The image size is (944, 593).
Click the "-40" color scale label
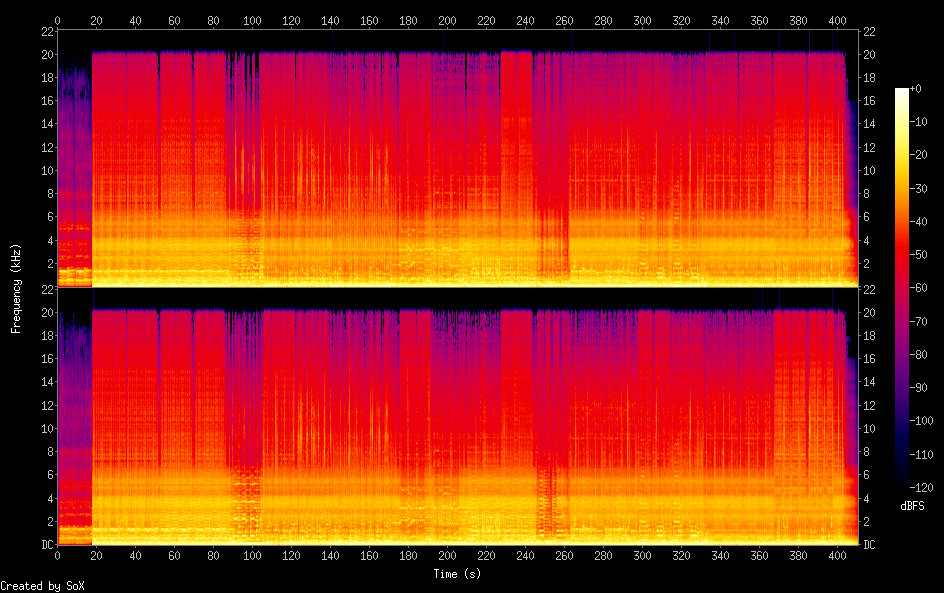pyautogui.click(x=919, y=222)
